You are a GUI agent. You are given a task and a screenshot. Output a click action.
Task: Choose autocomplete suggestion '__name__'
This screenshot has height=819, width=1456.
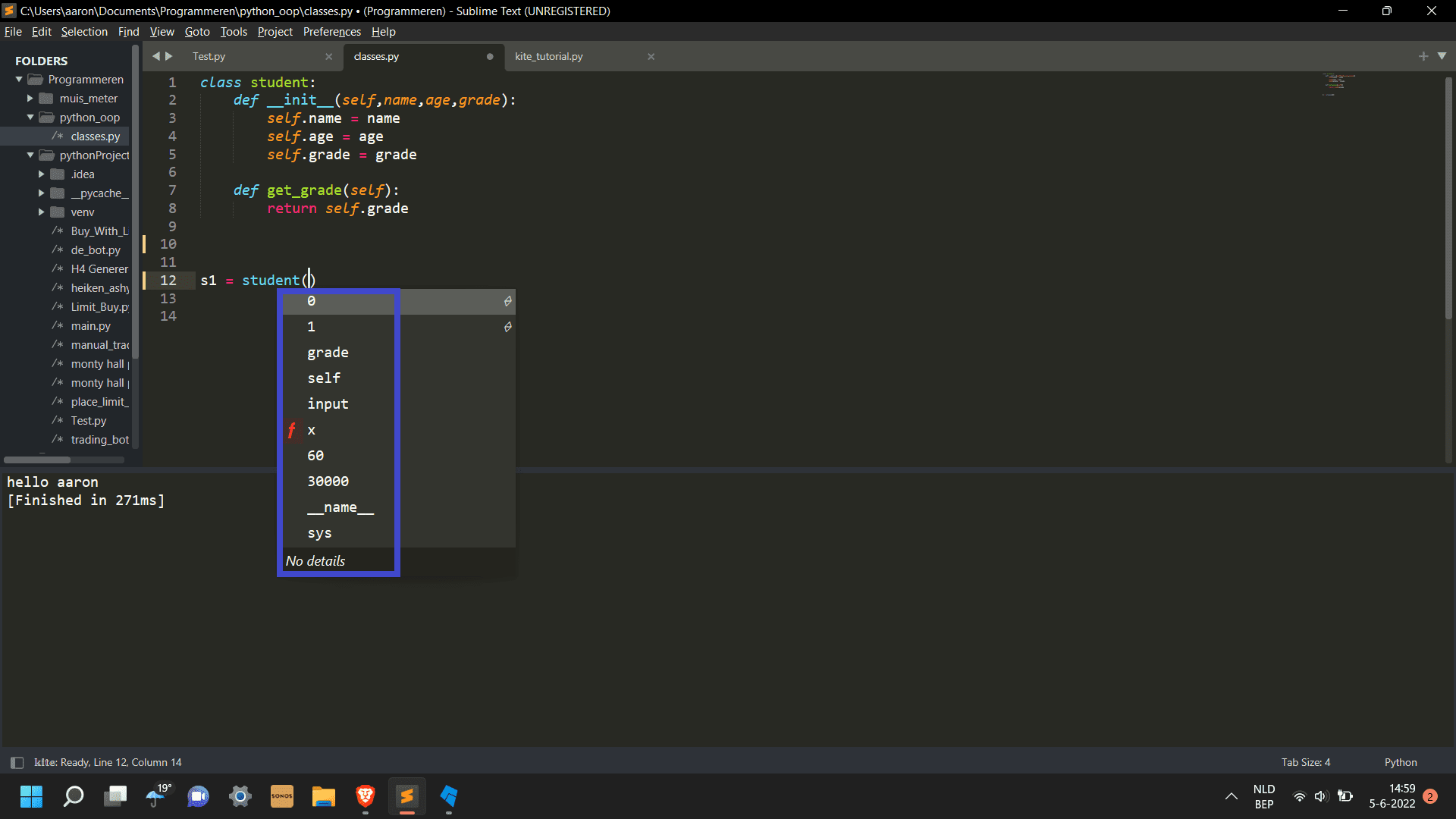coord(399,507)
